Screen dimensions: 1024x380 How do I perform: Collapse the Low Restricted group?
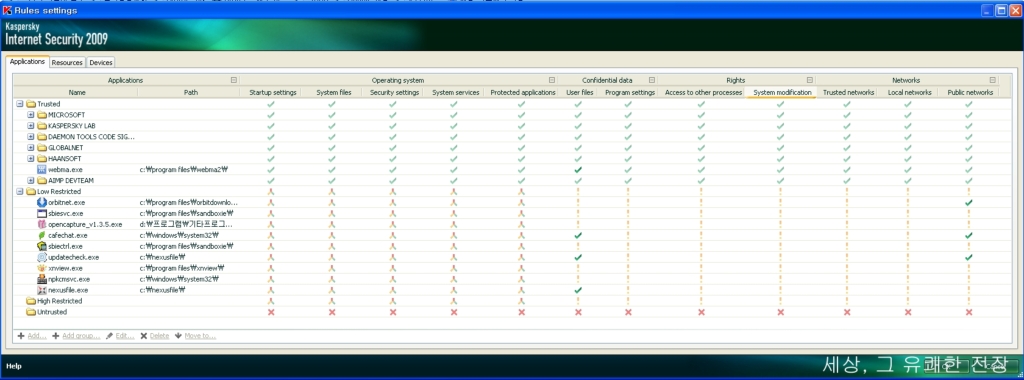coord(20,191)
